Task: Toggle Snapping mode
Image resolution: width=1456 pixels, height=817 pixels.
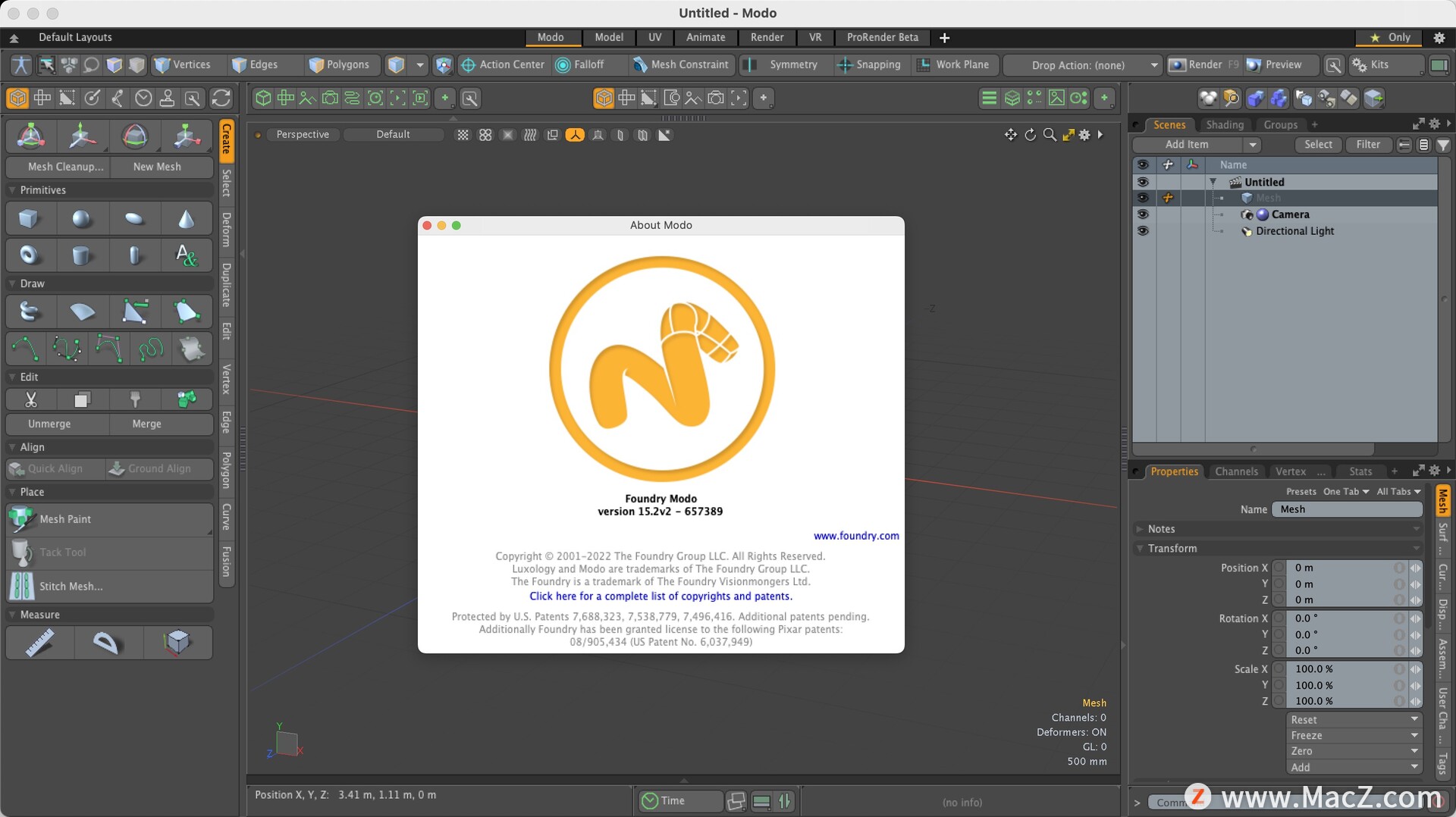Action: (869, 64)
